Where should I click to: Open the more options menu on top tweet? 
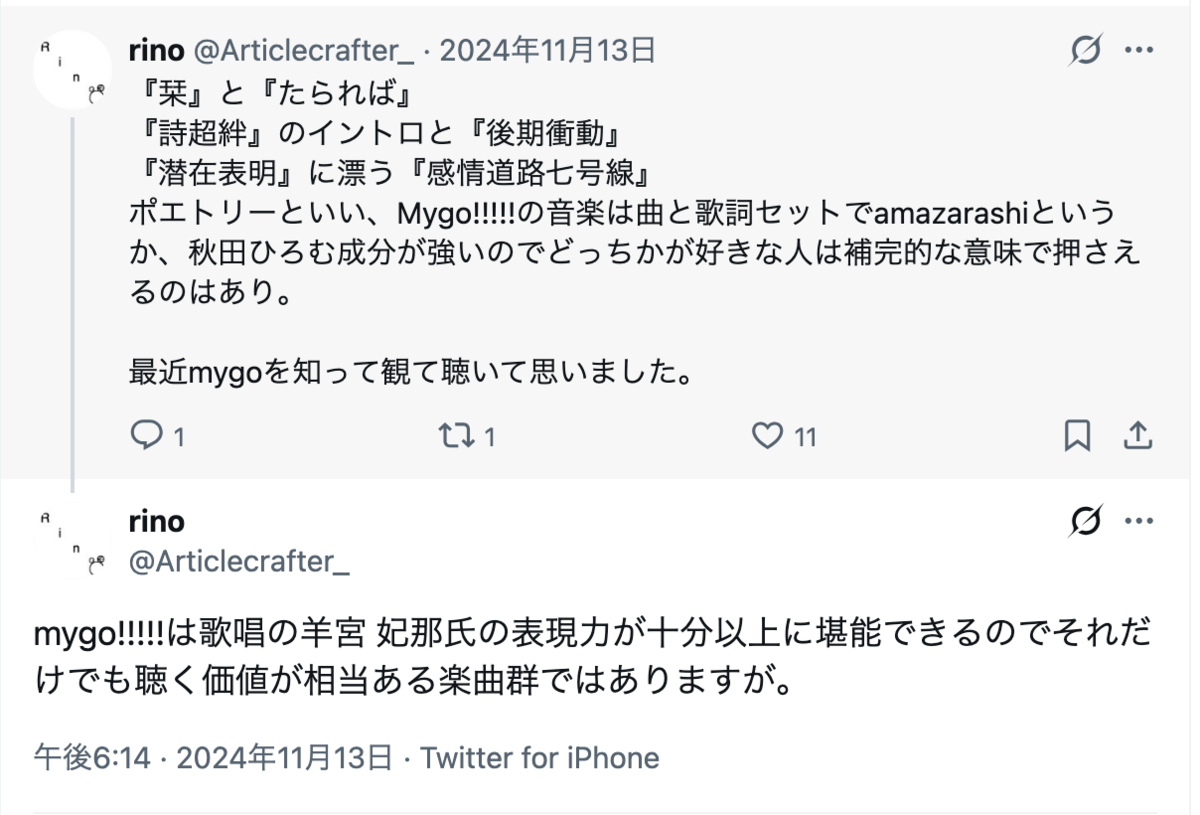coord(1139,49)
